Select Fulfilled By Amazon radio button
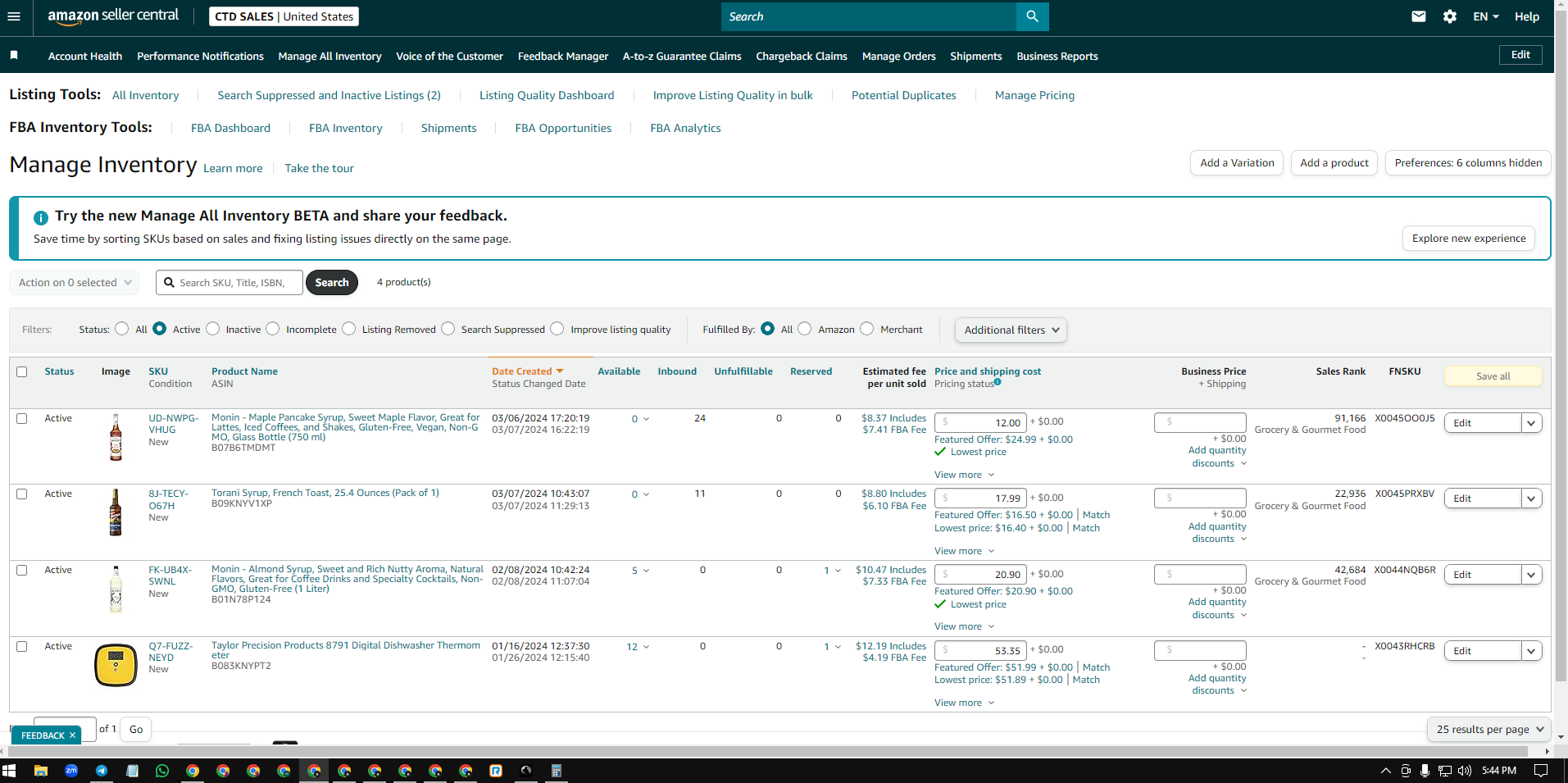 [x=805, y=329]
